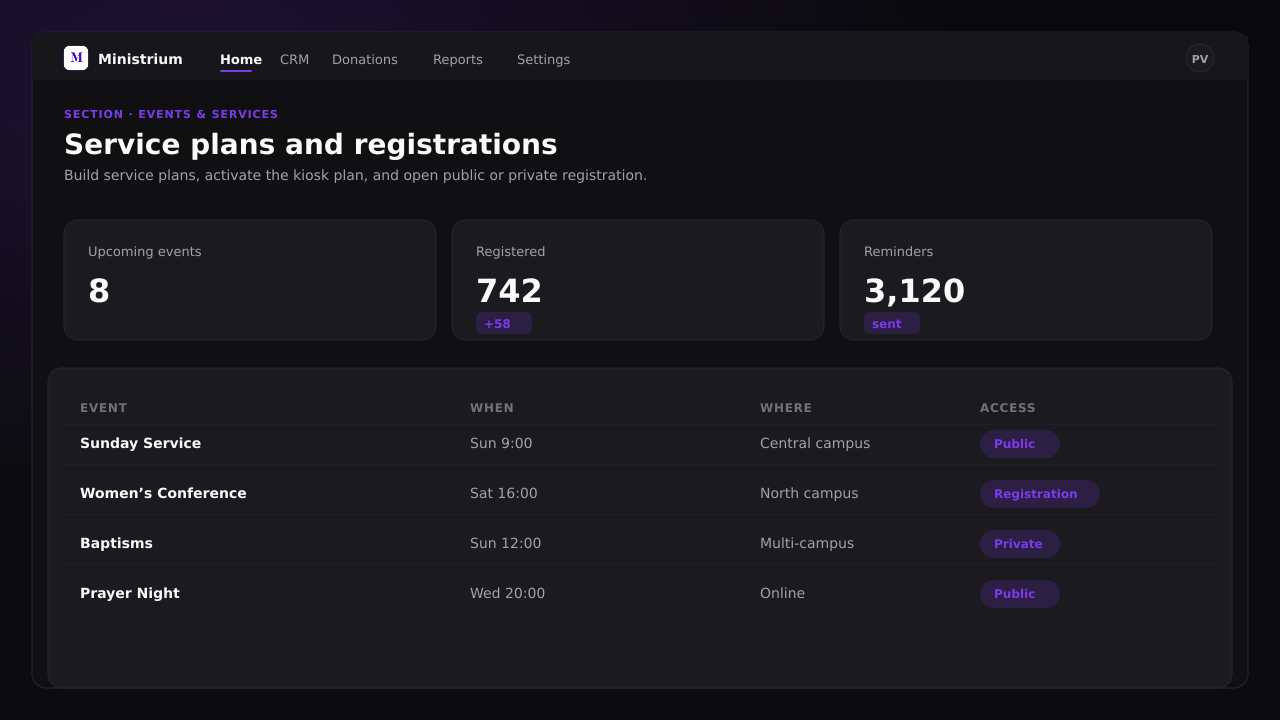Select the Registered 742 card

click(638, 280)
